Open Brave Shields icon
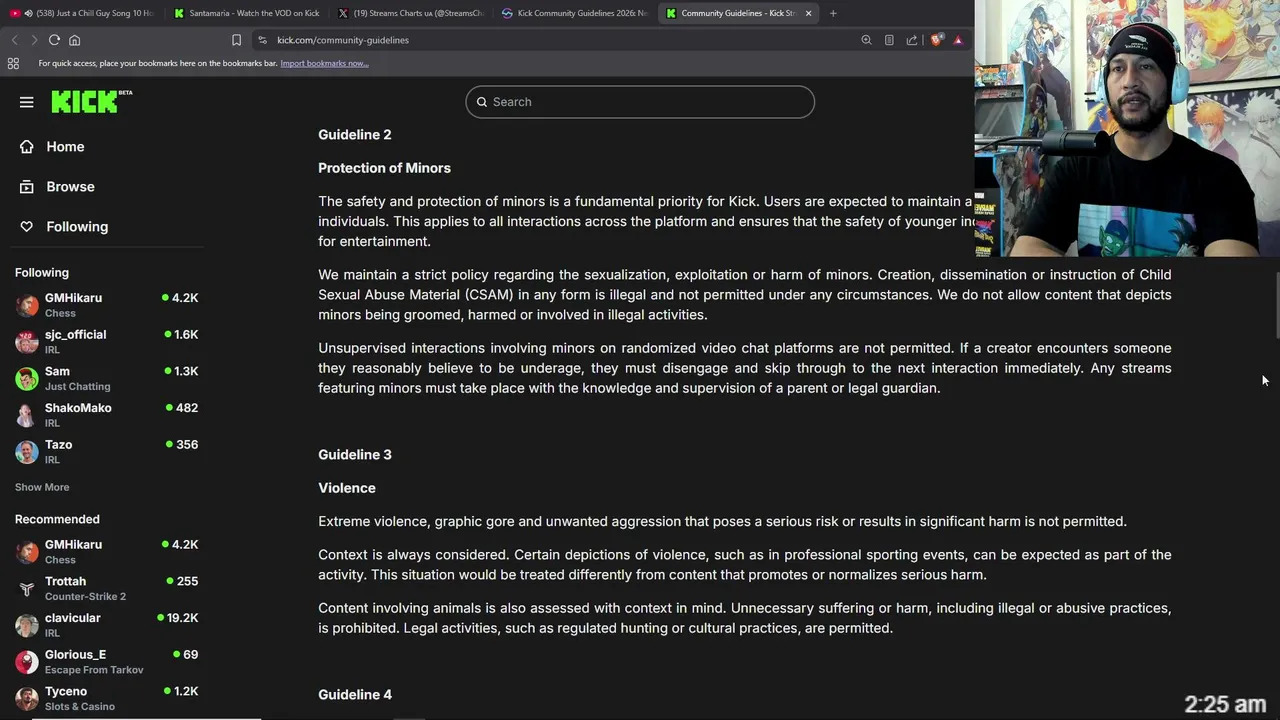The image size is (1280, 720). tap(937, 40)
